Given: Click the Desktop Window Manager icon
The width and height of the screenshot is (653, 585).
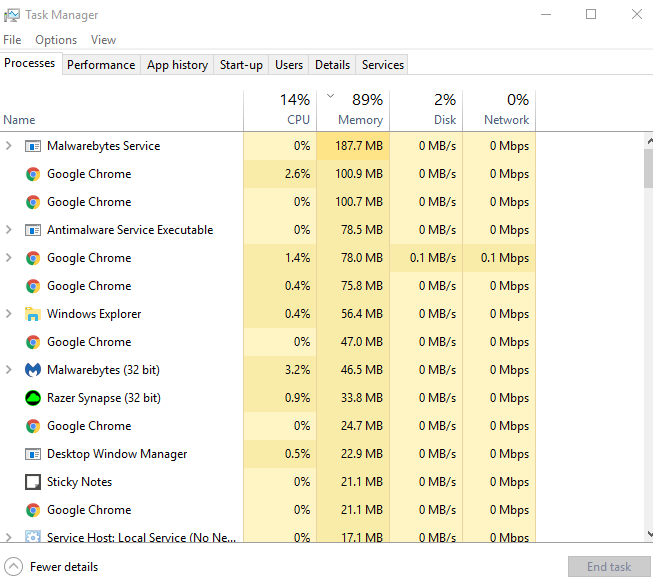Looking at the screenshot, I should click(x=33, y=454).
